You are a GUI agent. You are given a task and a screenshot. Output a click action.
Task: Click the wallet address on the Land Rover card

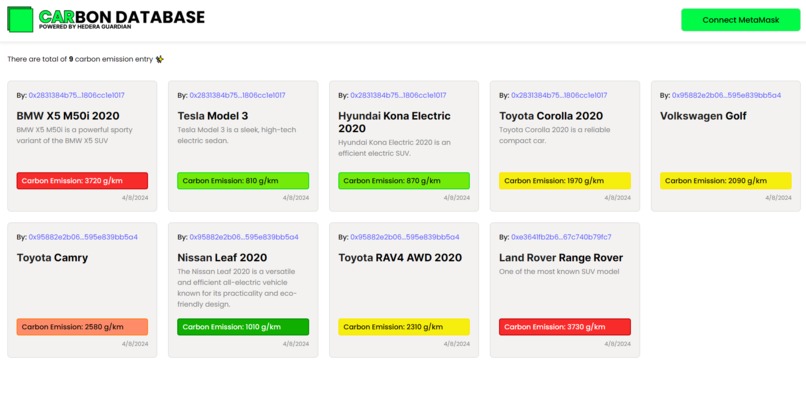tap(561, 237)
